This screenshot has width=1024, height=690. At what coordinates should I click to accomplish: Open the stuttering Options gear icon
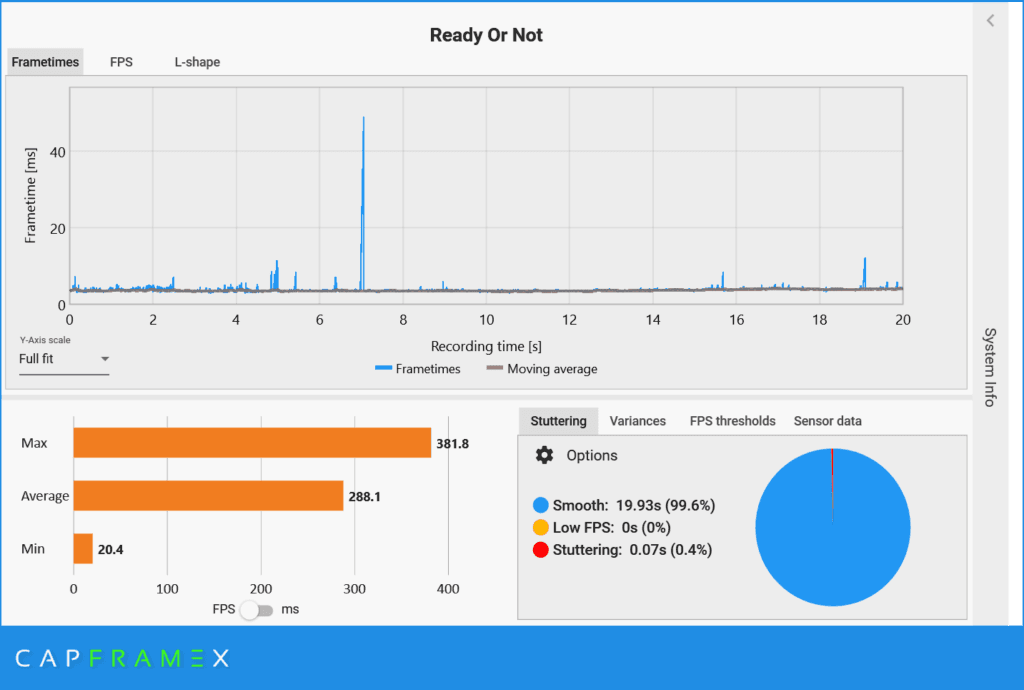pos(544,455)
